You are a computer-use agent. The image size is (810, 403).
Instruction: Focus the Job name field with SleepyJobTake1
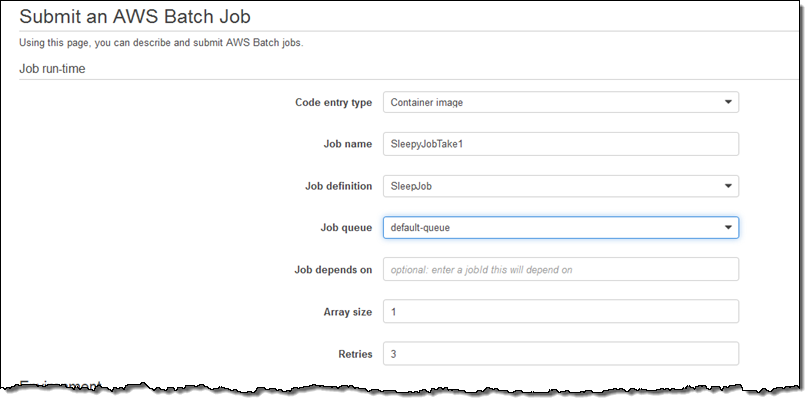[560, 144]
